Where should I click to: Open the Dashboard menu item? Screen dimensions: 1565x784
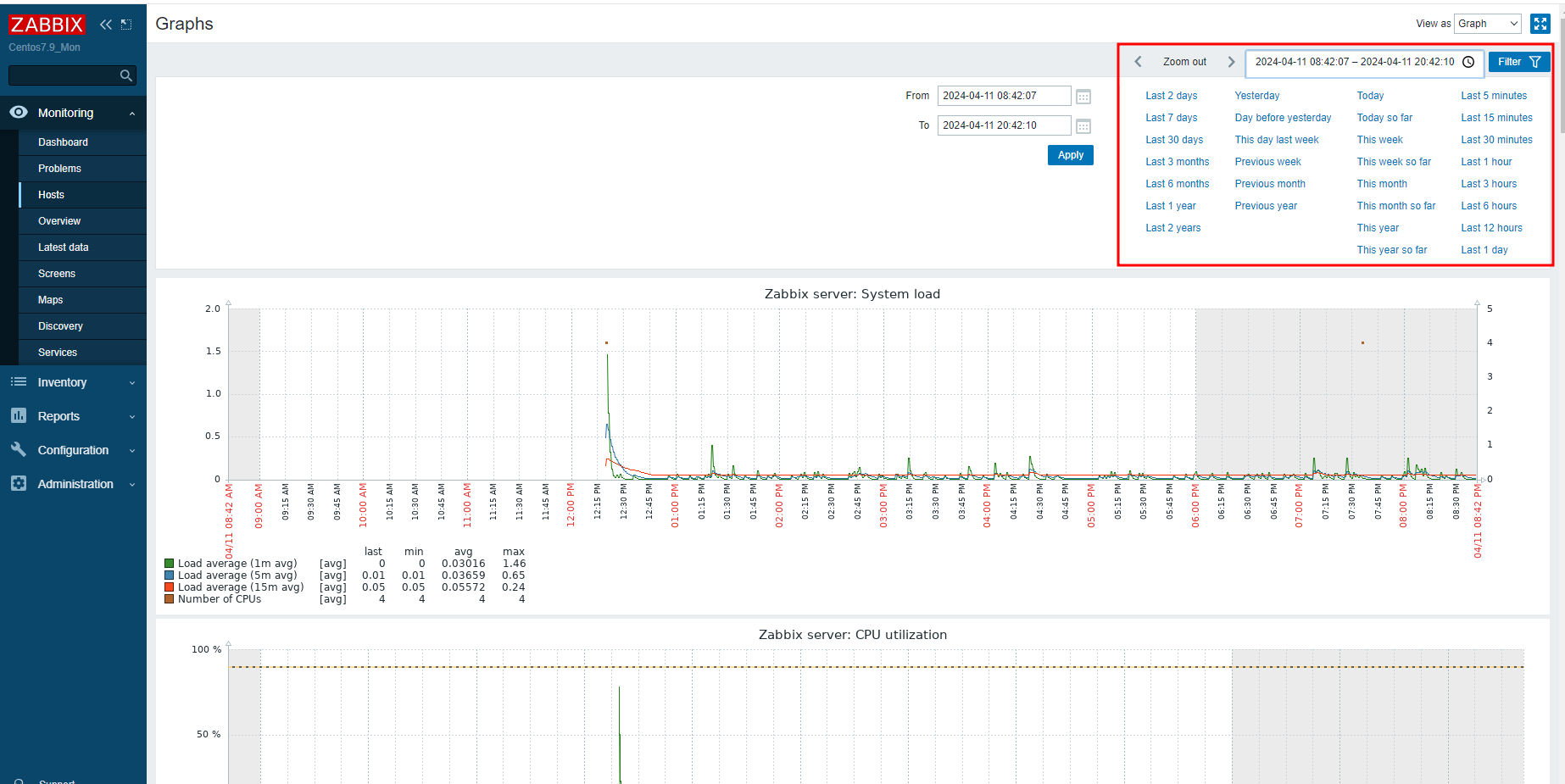point(82,142)
